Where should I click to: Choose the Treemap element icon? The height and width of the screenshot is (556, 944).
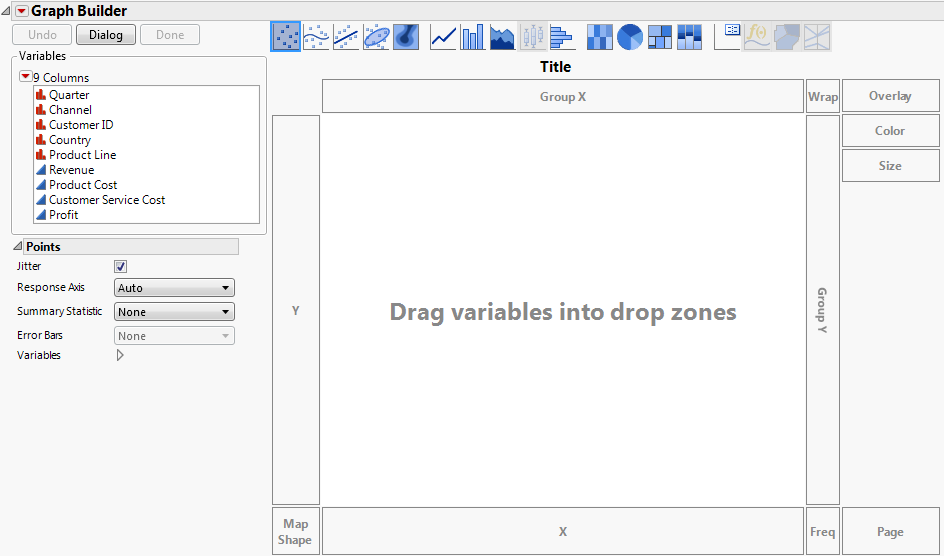click(660, 37)
